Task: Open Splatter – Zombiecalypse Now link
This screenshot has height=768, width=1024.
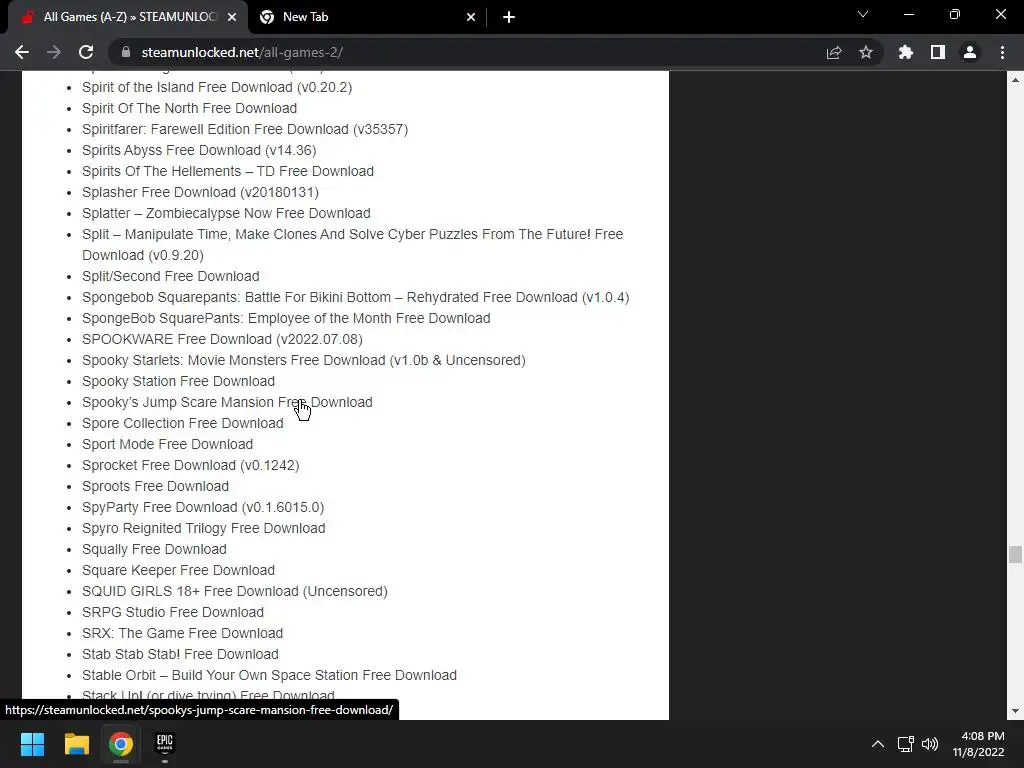Action: coord(226,213)
